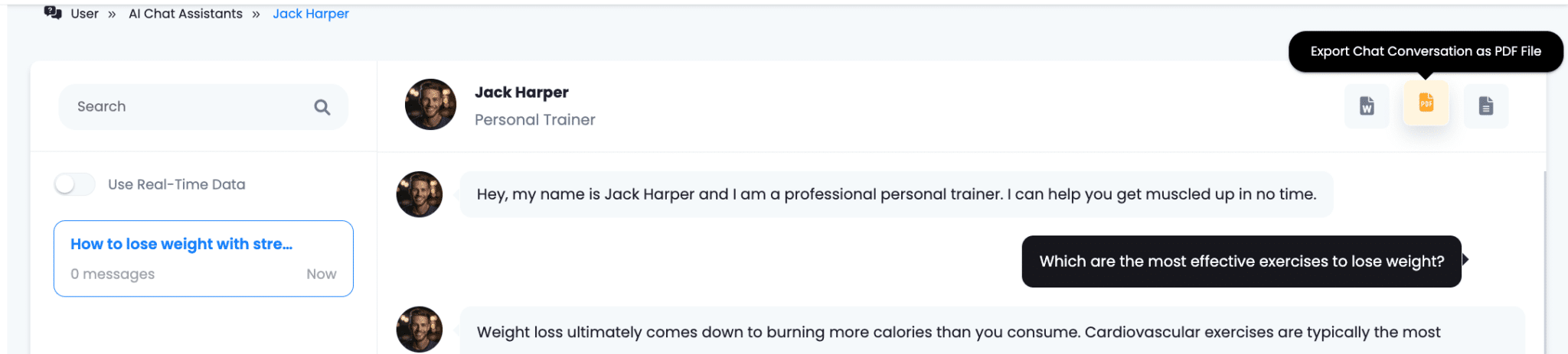Open the AI Chat Assistants breadcrumb link
The width and height of the screenshot is (1568, 354).
pos(185,14)
